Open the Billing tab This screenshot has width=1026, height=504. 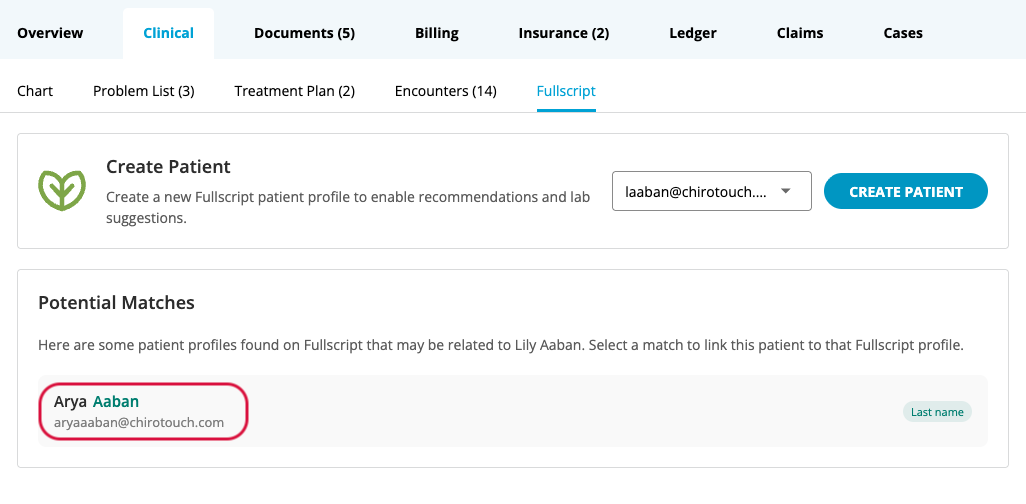pos(437,33)
